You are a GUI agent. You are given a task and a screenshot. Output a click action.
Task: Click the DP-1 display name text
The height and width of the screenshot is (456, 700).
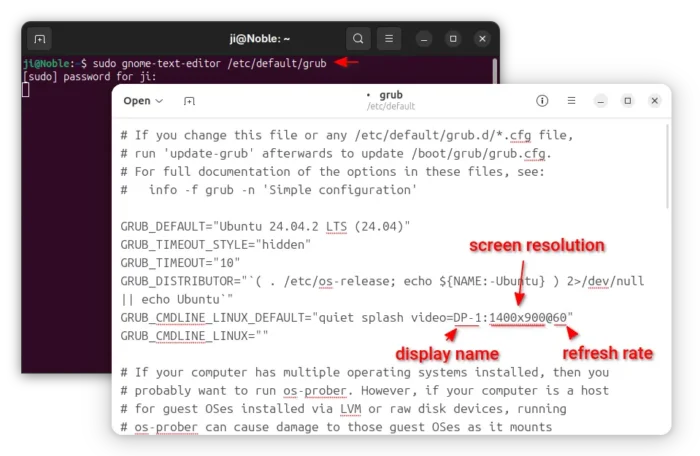(467, 318)
